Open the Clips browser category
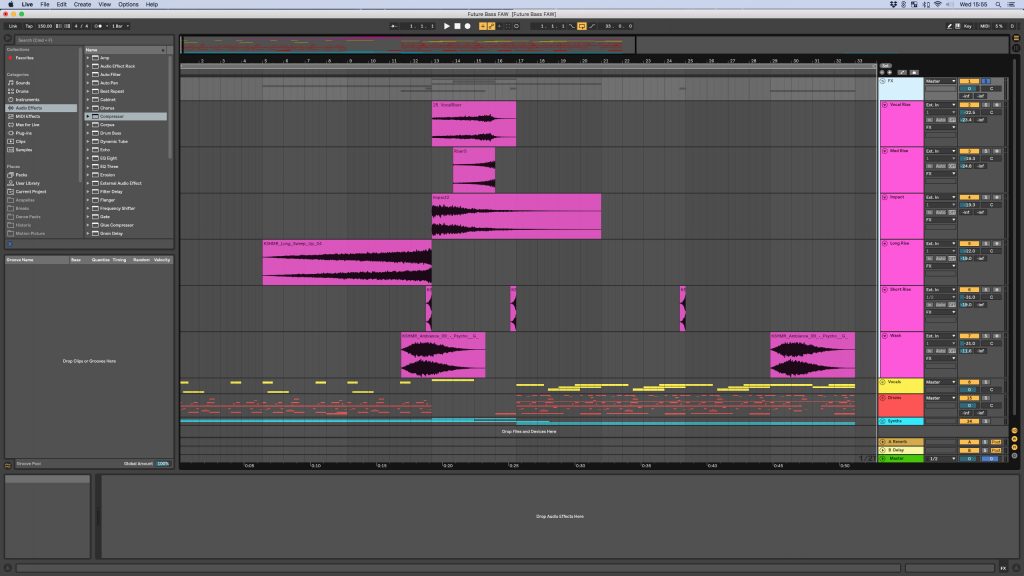The height and width of the screenshot is (576, 1024). tap(20, 141)
